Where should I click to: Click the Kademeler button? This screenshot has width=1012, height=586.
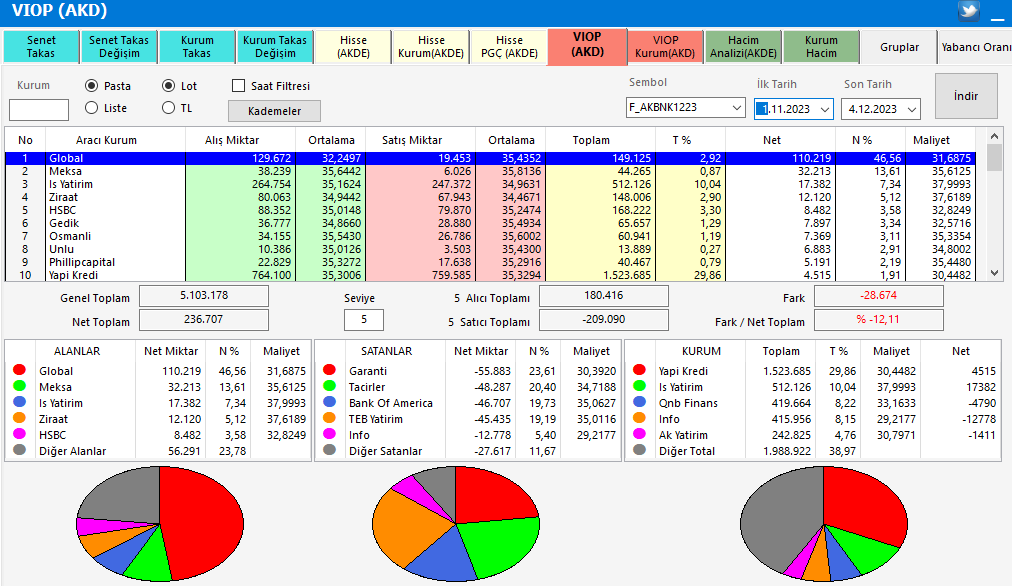coord(274,111)
